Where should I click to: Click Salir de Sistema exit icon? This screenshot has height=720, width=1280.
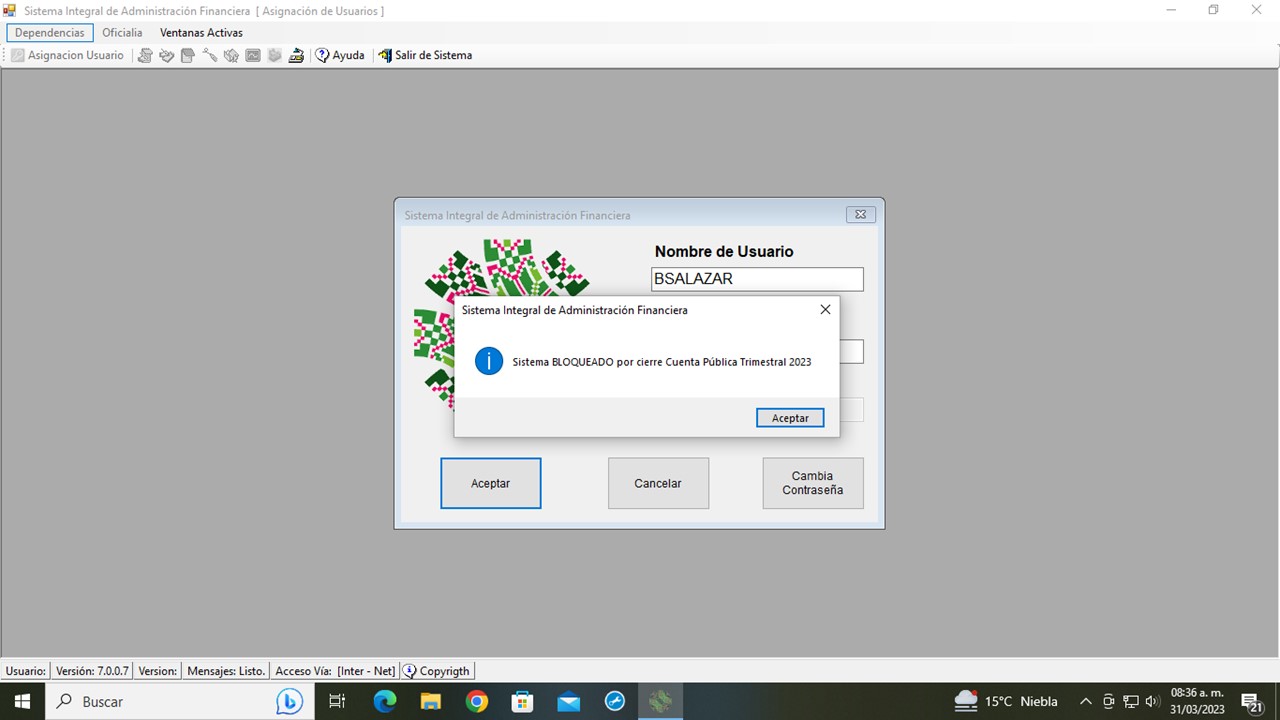[385, 56]
